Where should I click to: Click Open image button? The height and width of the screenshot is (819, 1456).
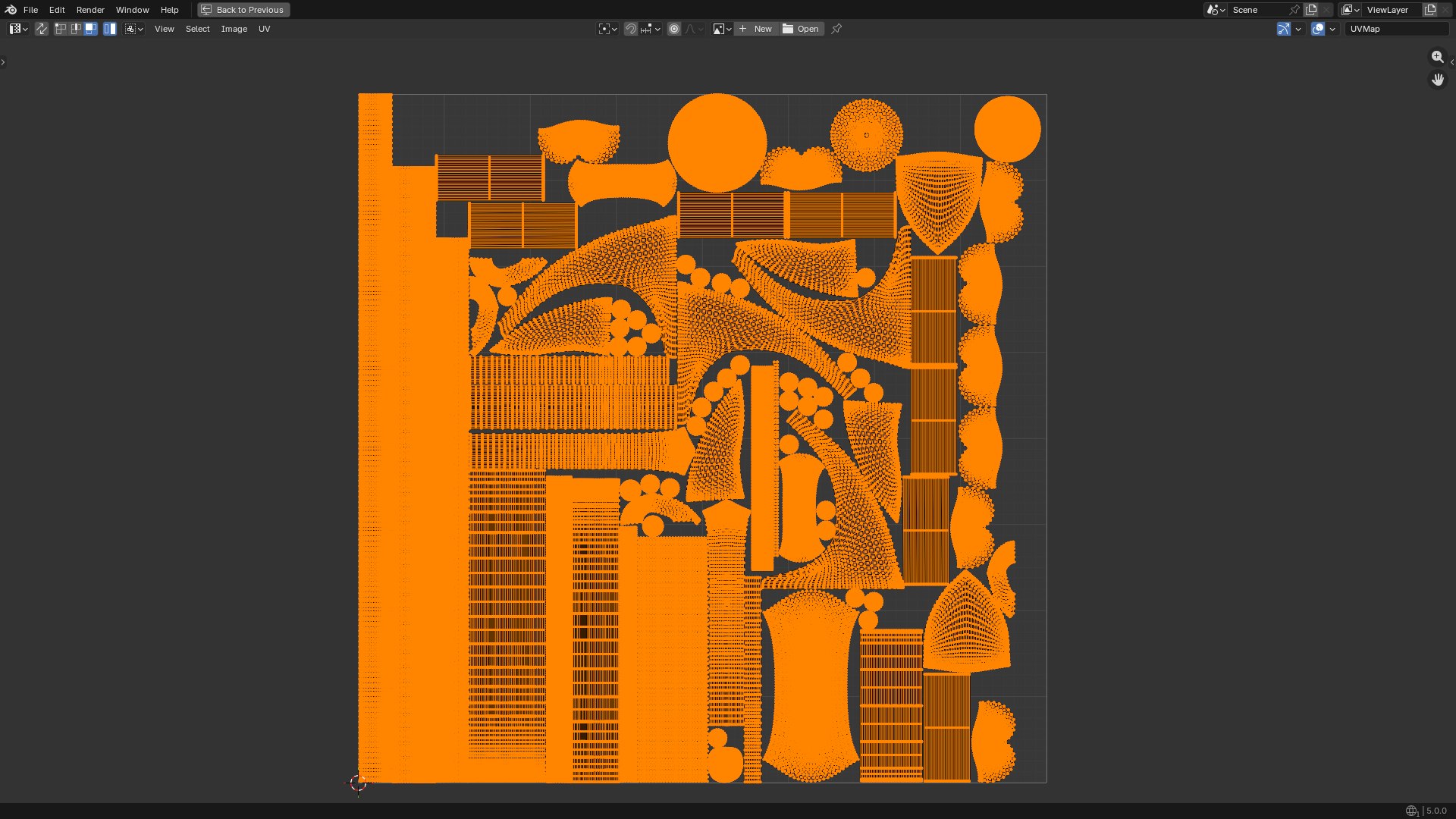801,29
